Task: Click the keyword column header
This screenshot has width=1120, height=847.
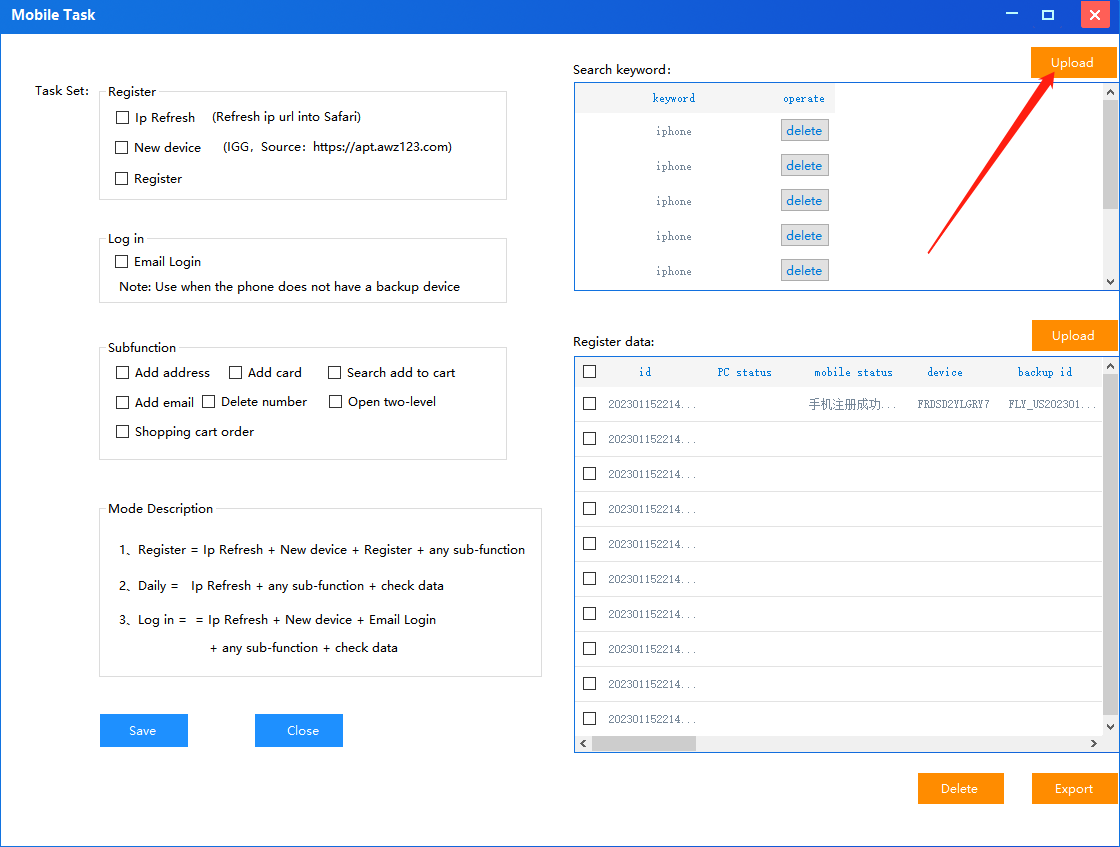Action: click(x=674, y=99)
